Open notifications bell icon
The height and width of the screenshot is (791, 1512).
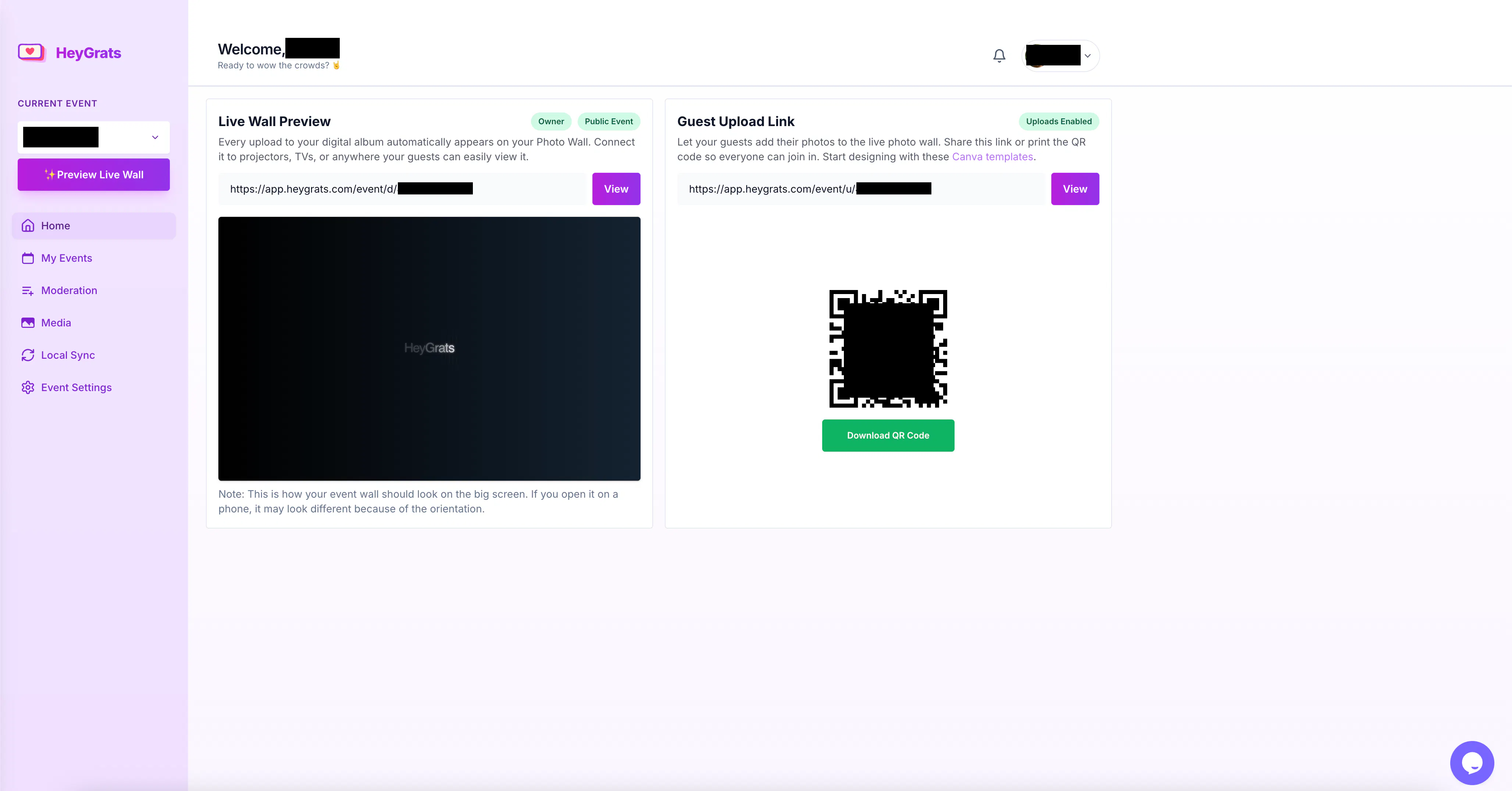[999, 56]
